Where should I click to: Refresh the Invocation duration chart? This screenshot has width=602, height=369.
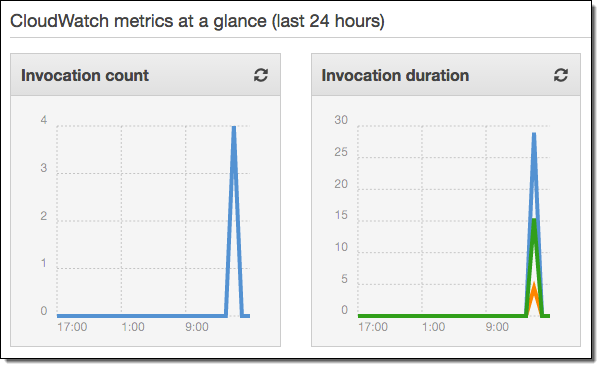coord(561,75)
